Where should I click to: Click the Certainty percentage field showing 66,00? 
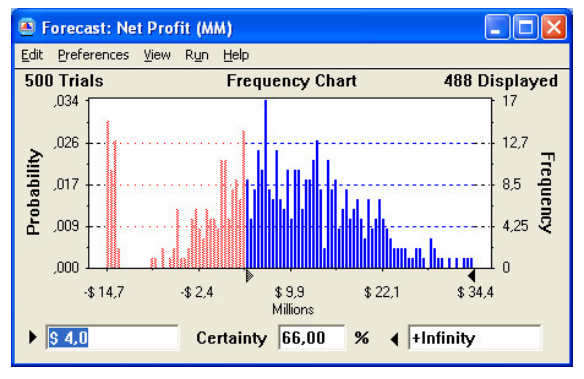312,338
